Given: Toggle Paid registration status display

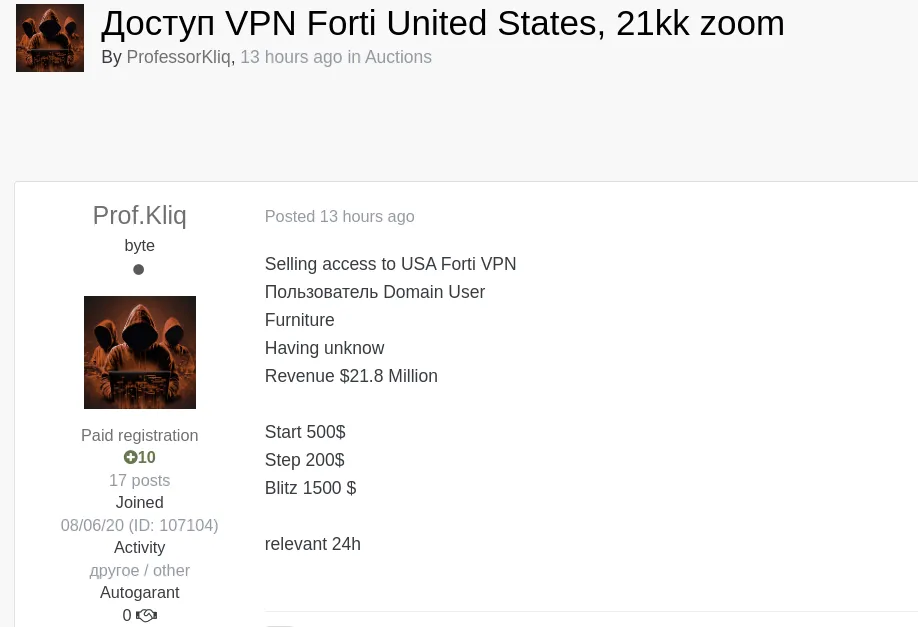Looking at the screenshot, I should pos(139,435).
